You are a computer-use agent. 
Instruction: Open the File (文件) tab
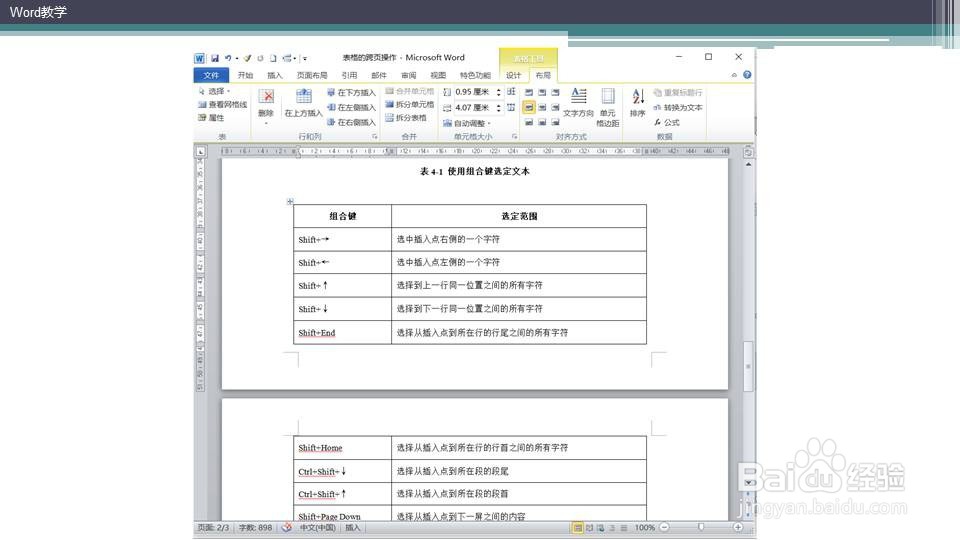pos(211,75)
